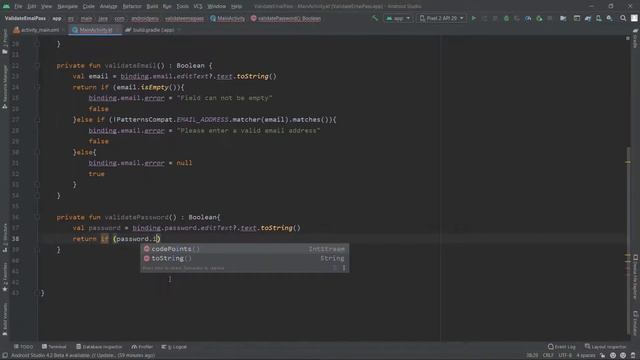Click Attach Debugger to Android Process icon
640x360 pixels.
point(539,18)
